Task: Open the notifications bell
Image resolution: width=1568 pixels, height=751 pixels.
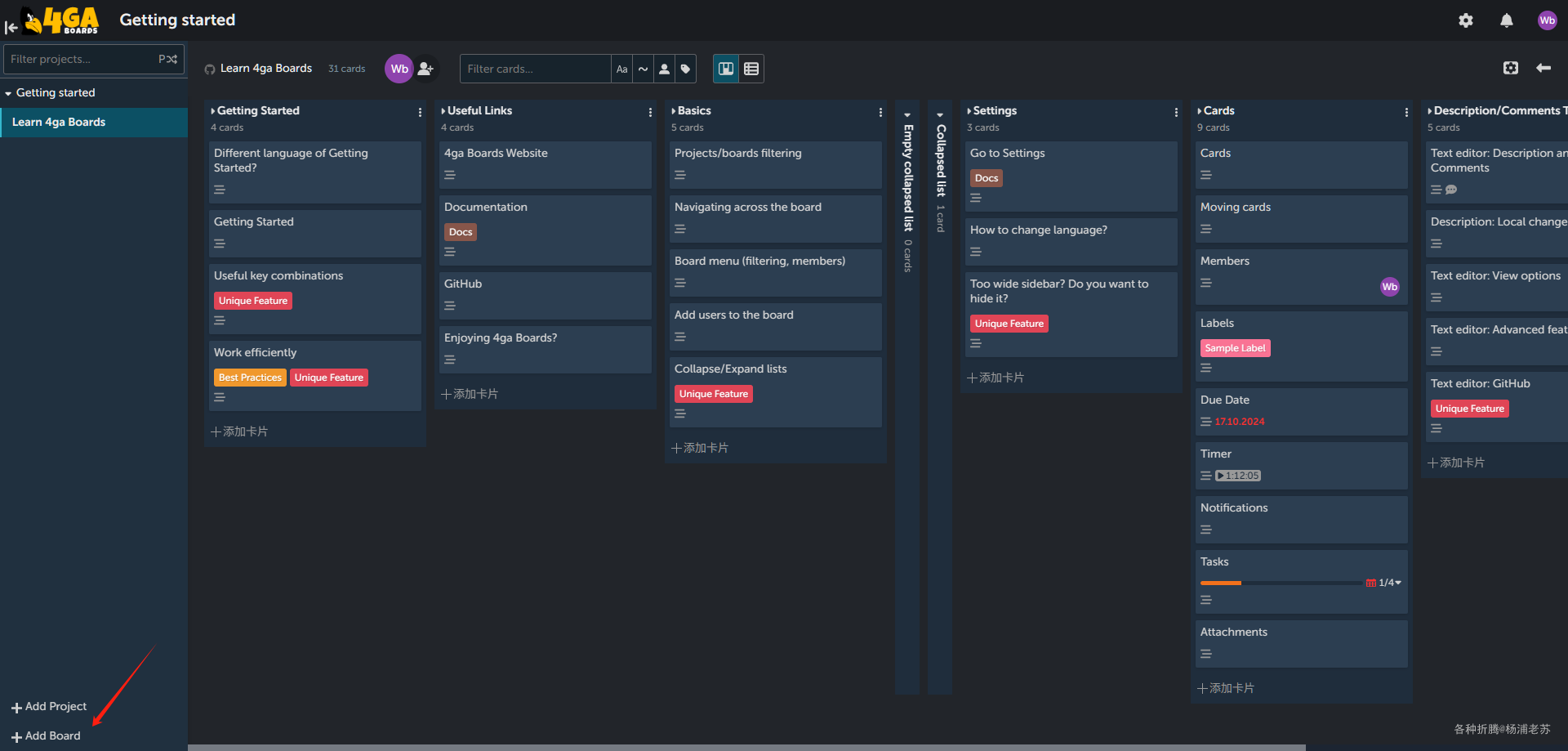Action: [1507, 20]
